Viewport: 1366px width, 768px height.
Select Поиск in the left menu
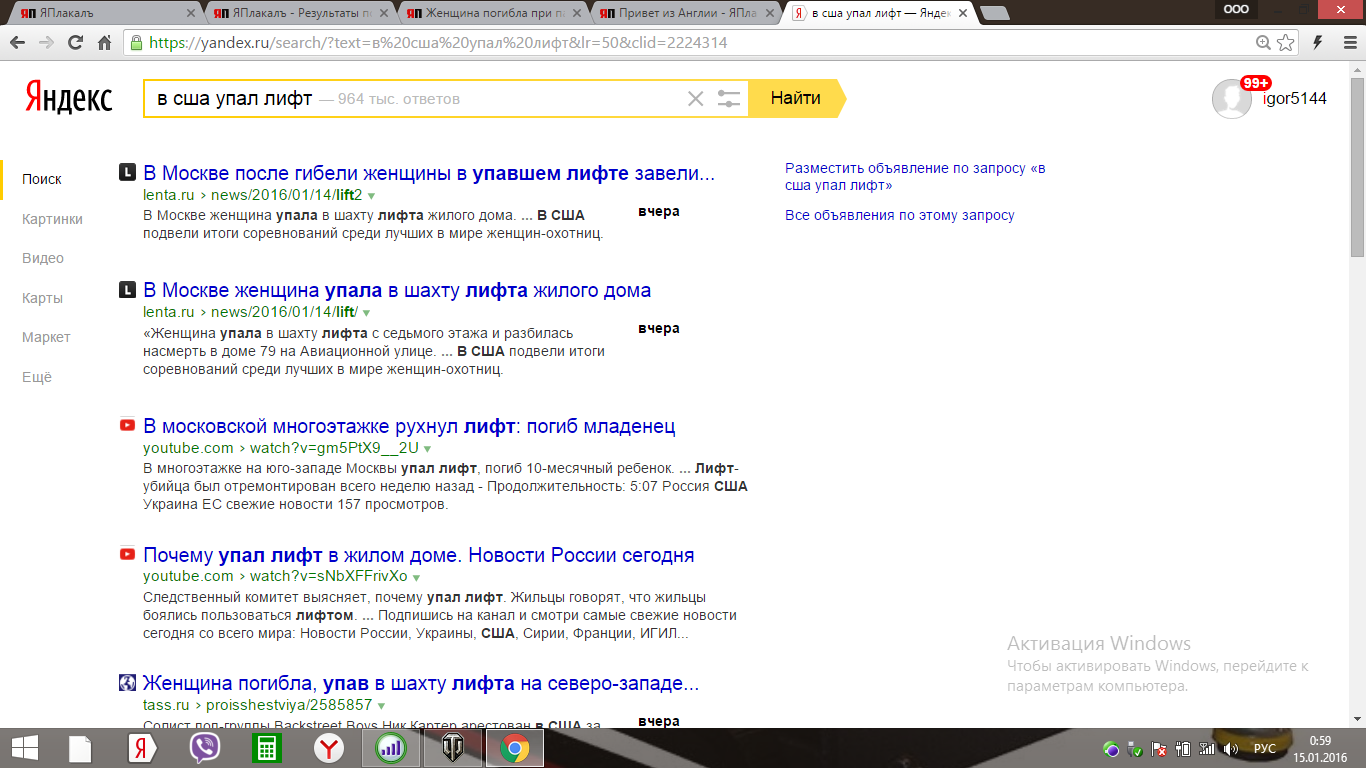(x=42, y=179)
